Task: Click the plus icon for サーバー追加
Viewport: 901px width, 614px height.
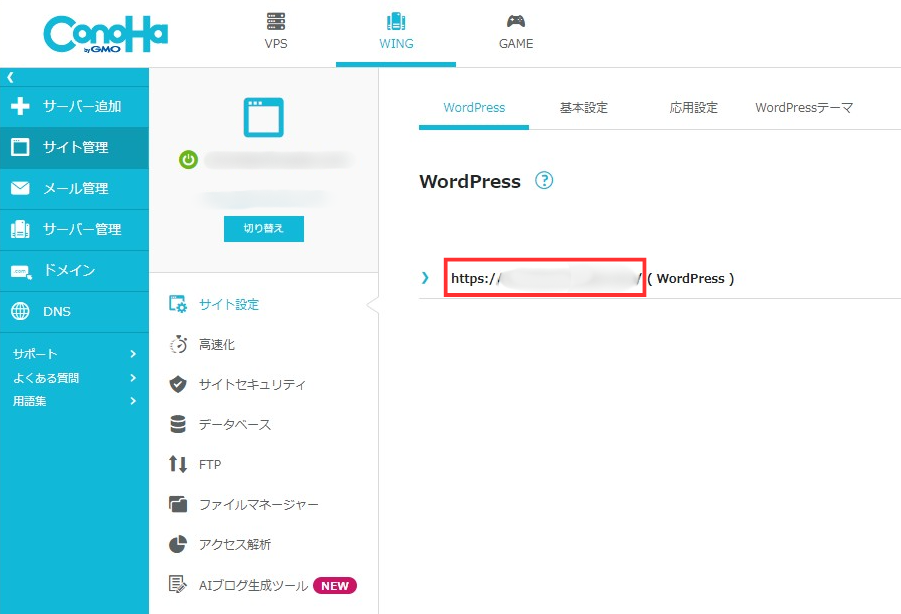Action: tap(20, 106)
